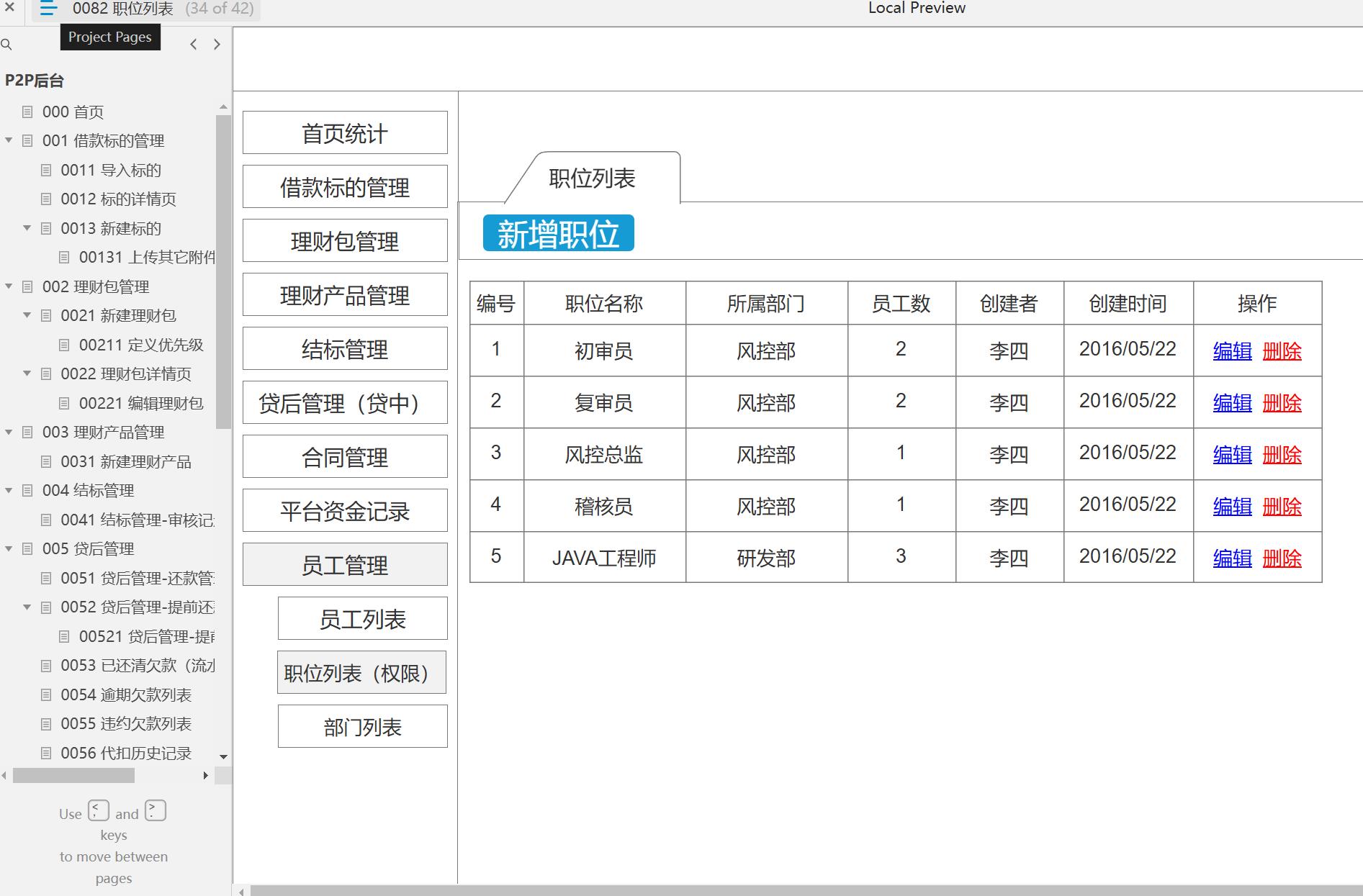Click page icon beside 0011 导入标的
The width and height of the screenshot is (1363, 896).
pyautogui.click(x=46, y=170)
